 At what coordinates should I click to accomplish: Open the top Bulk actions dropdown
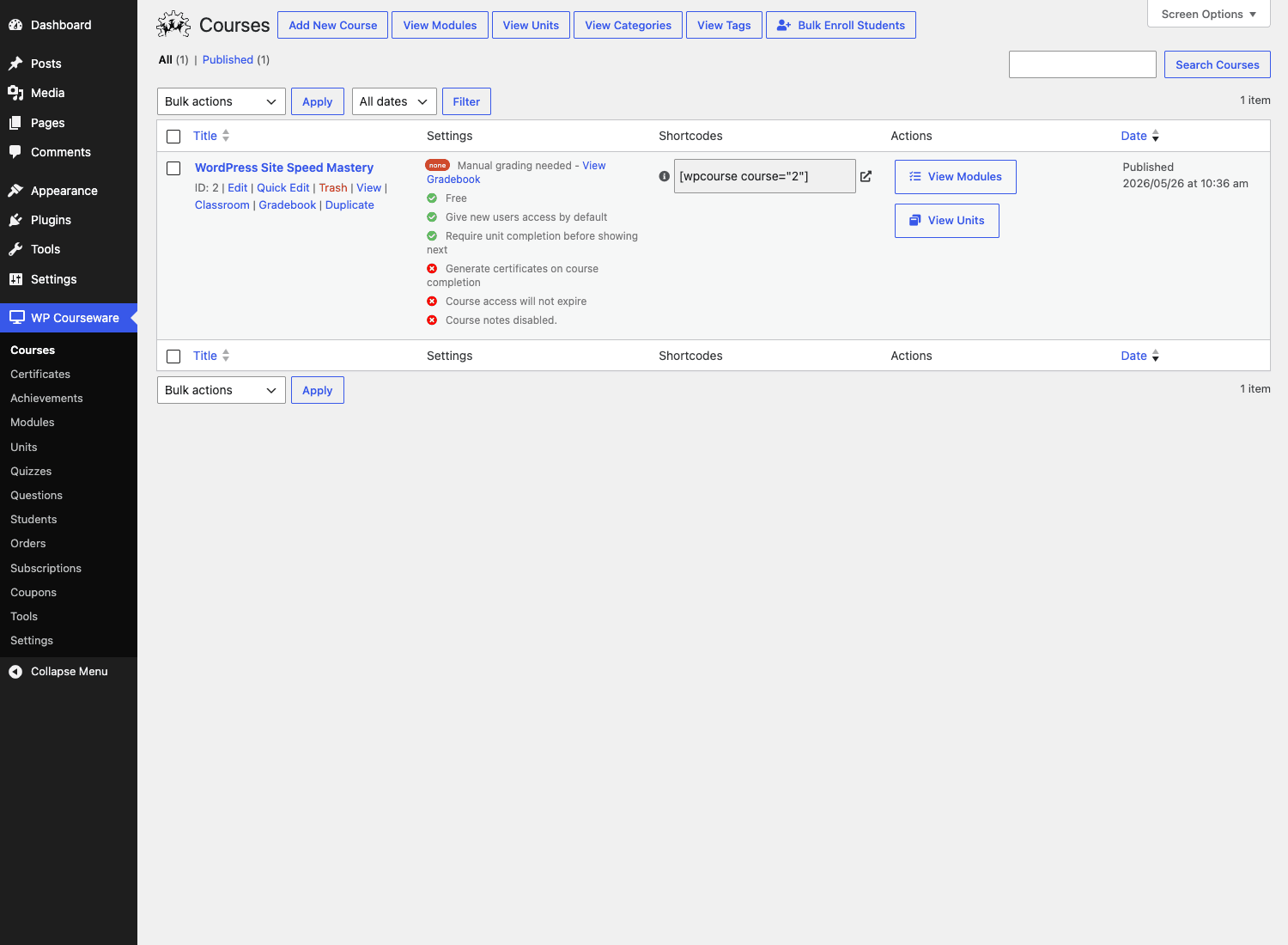(222, 101)
